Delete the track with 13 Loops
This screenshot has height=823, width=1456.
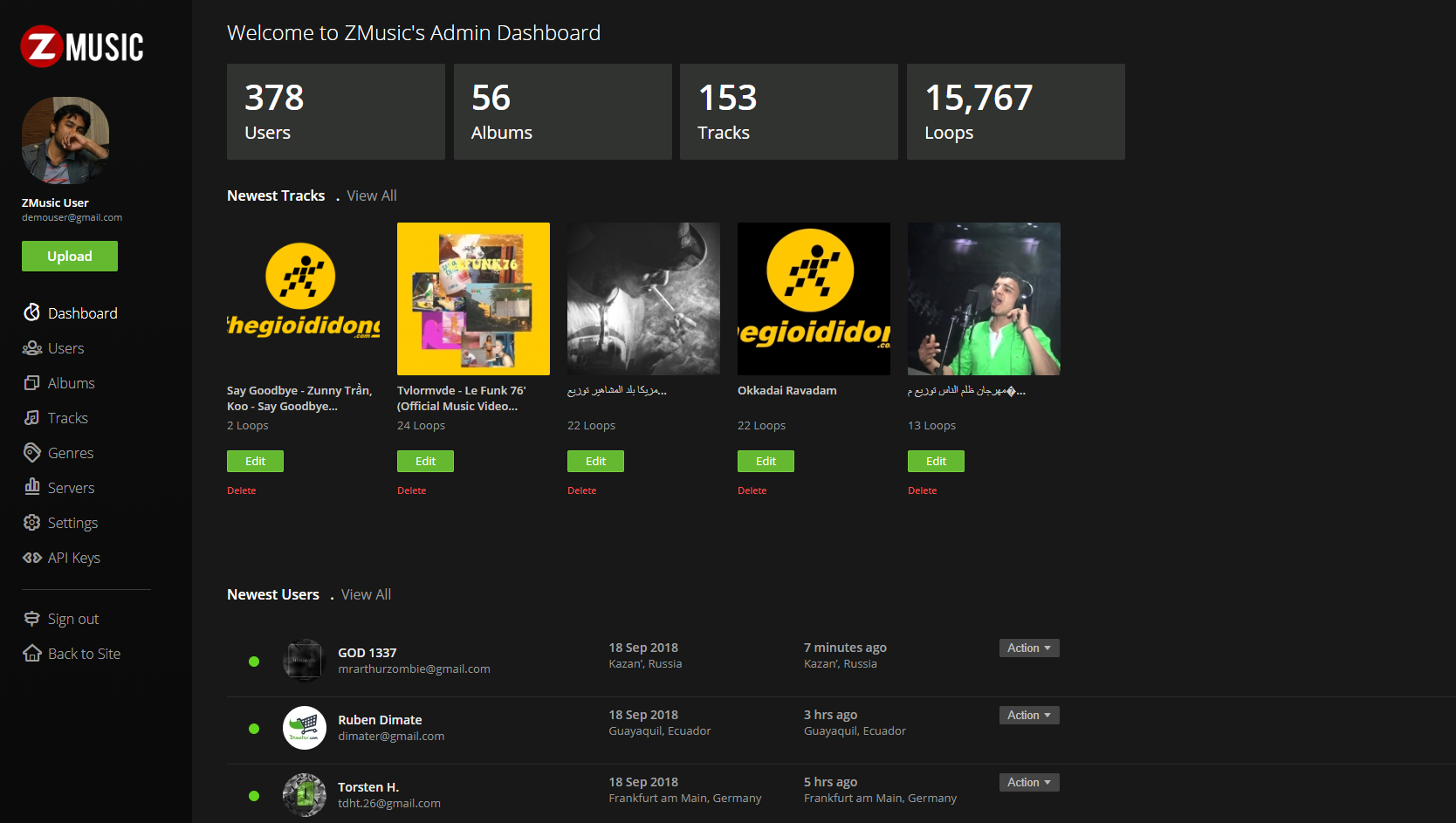923,490
